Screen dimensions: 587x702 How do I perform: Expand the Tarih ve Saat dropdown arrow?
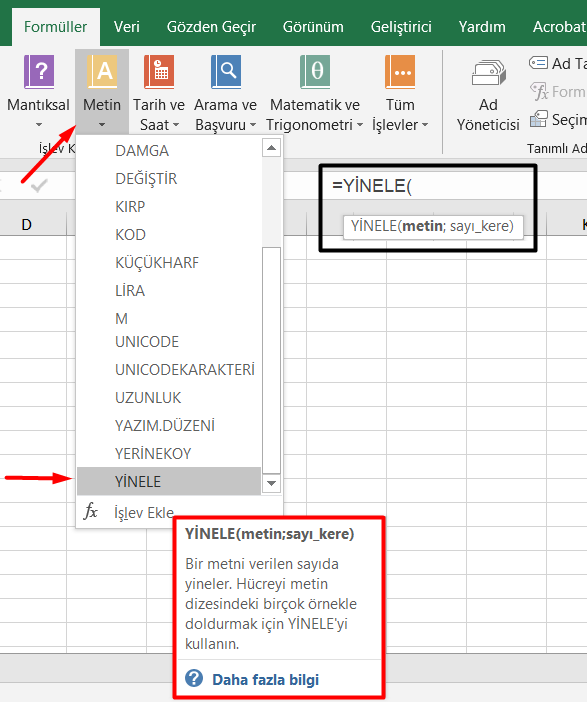pos(176,125)
